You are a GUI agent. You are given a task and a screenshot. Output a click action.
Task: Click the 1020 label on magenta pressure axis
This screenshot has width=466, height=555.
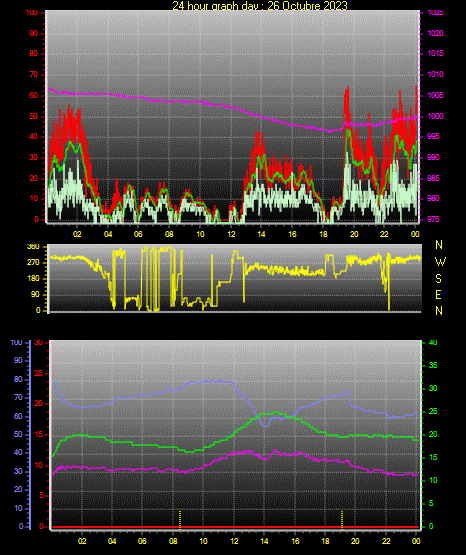[435, 33]
